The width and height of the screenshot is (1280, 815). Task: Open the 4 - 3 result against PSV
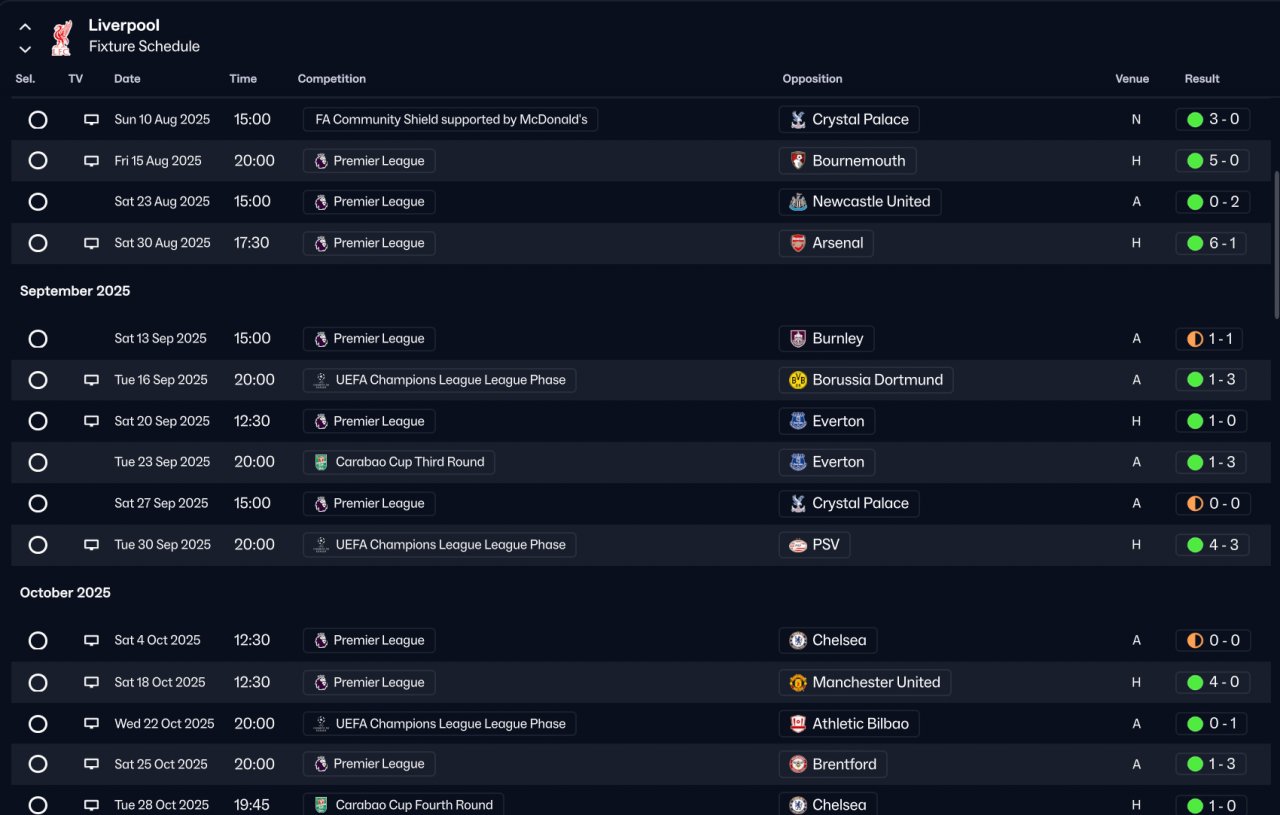(x=1213, y=545)
